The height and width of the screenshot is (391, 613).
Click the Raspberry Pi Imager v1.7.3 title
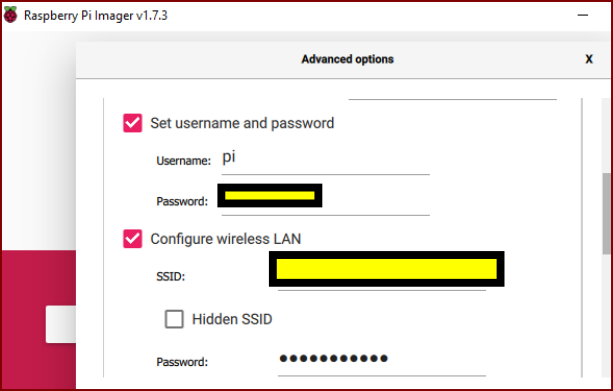96,16
